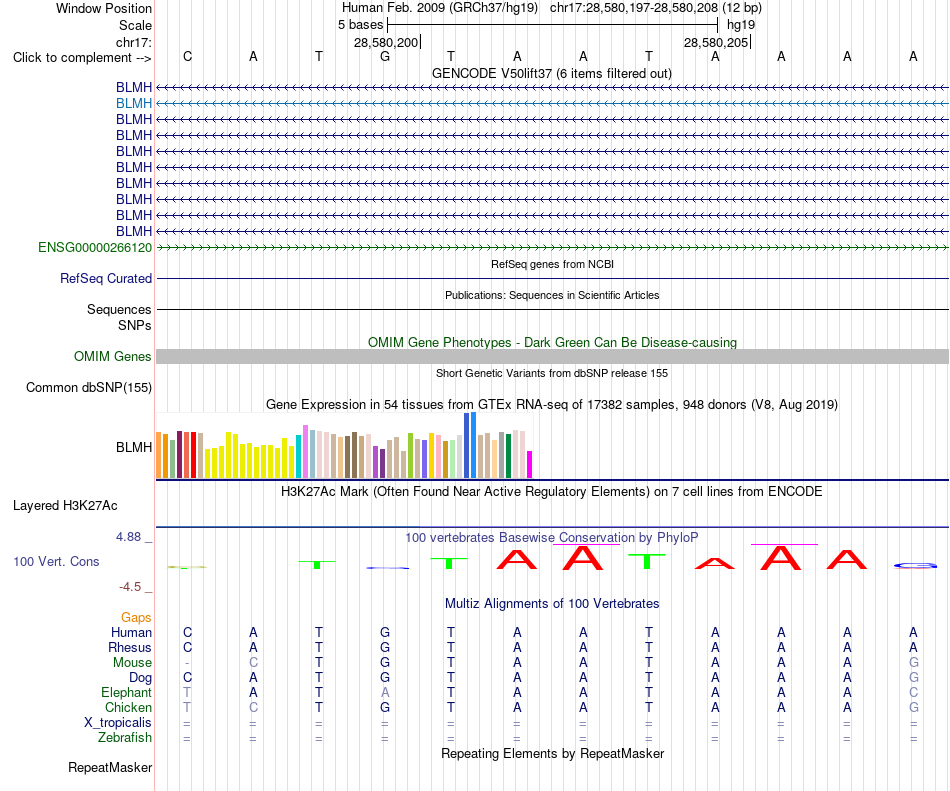Click the '5 bases' scale bar label
Viewport: 950px width, 791px height.
pyautogui.click(x=360, y=25)
